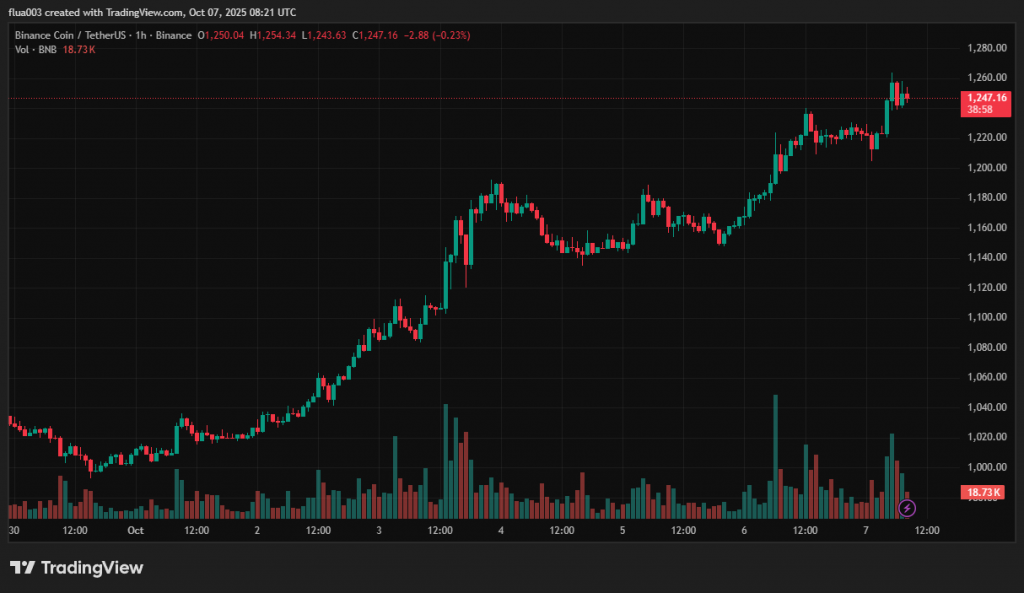Click the open price O1,250.04 in legend
1024x593 pixels.
coord(223,35)
